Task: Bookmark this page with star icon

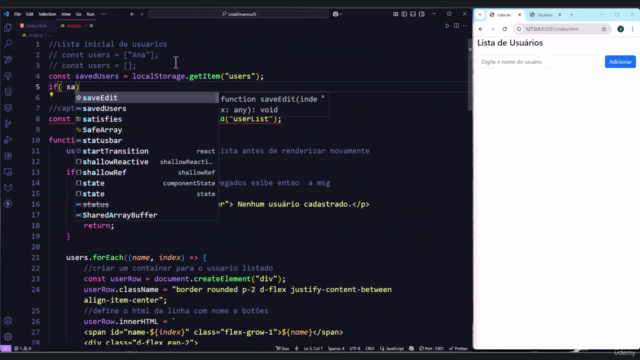Action: (604, 29)
